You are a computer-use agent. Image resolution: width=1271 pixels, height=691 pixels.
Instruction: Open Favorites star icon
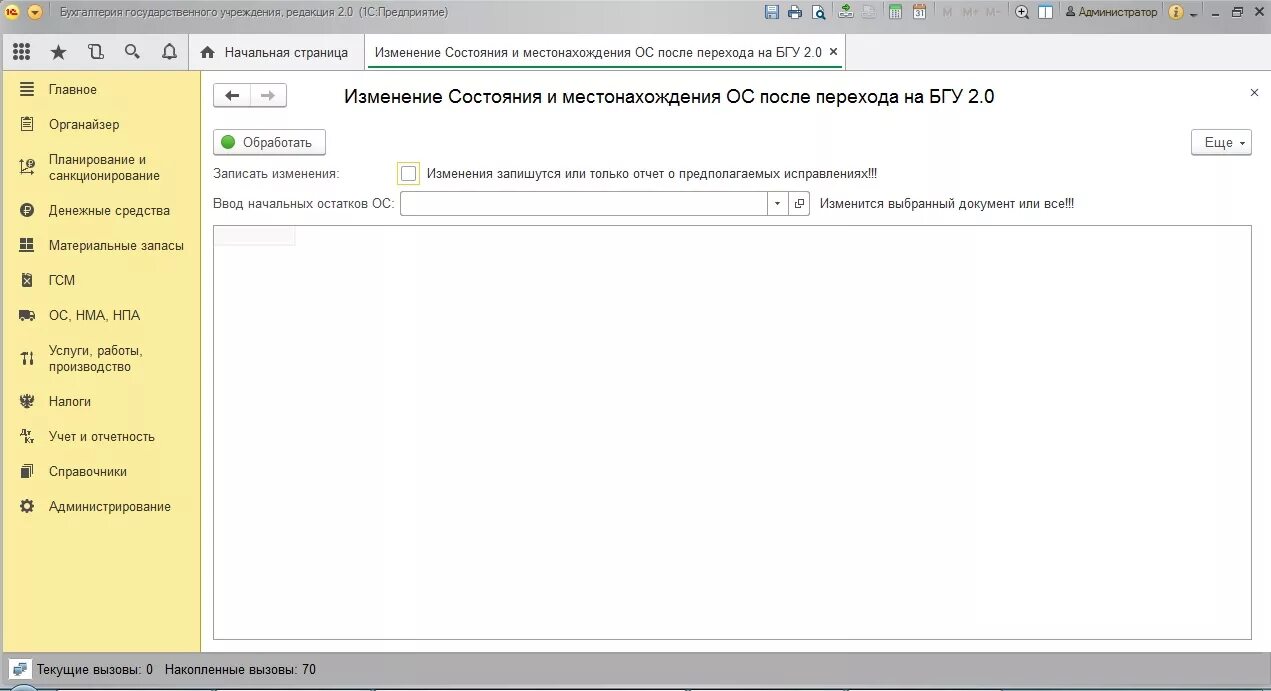[58, 52]
